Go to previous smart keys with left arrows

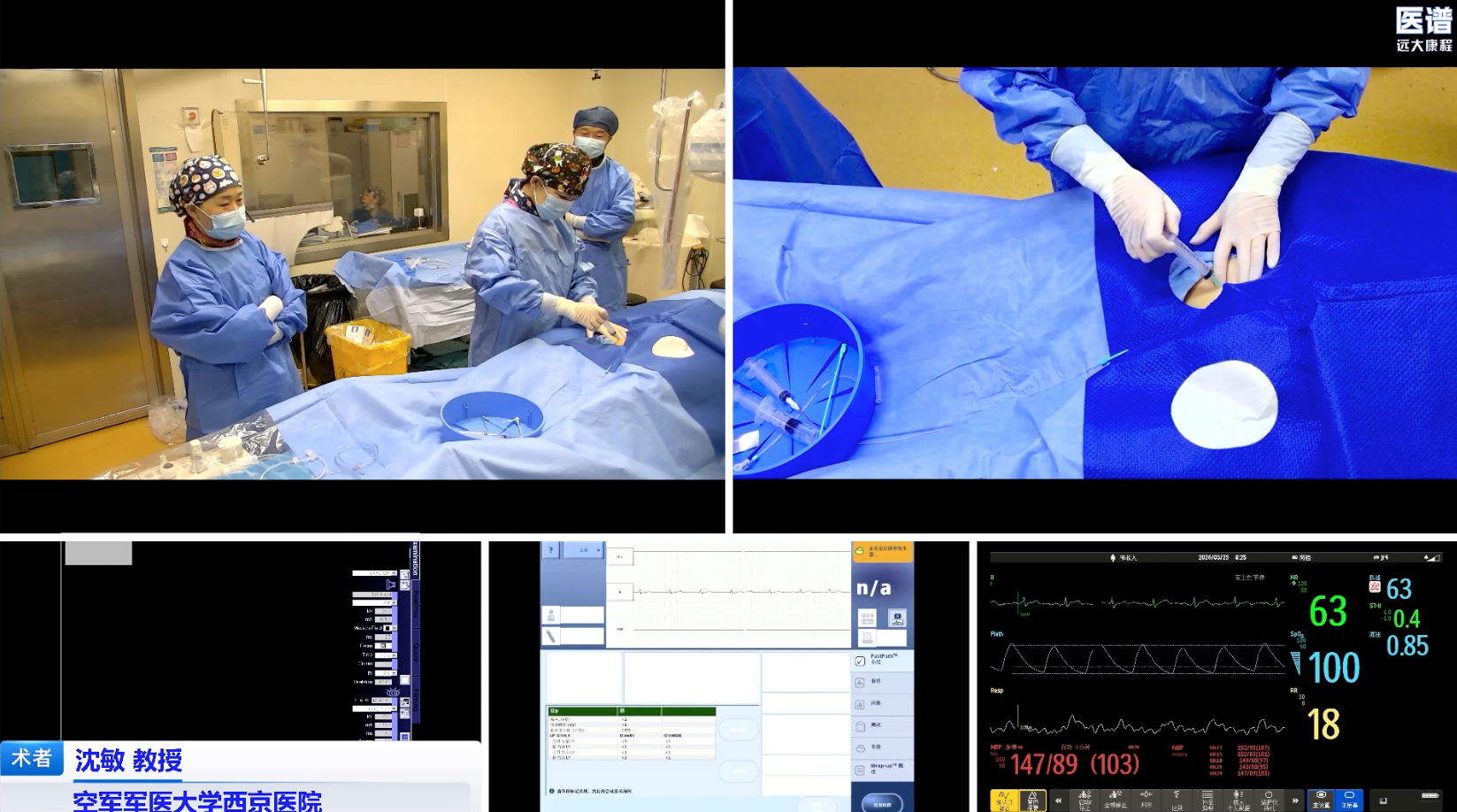1058,801
